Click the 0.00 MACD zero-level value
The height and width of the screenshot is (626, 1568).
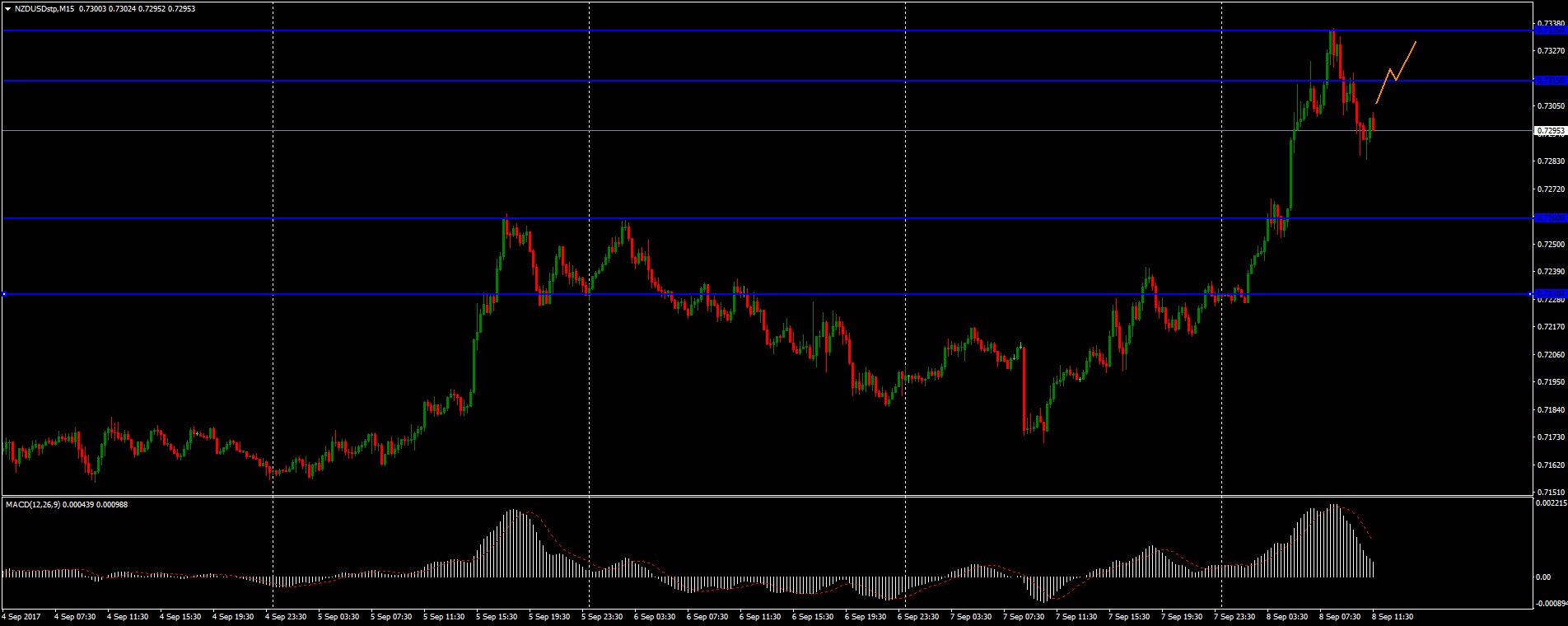(x=1542, y=577)
